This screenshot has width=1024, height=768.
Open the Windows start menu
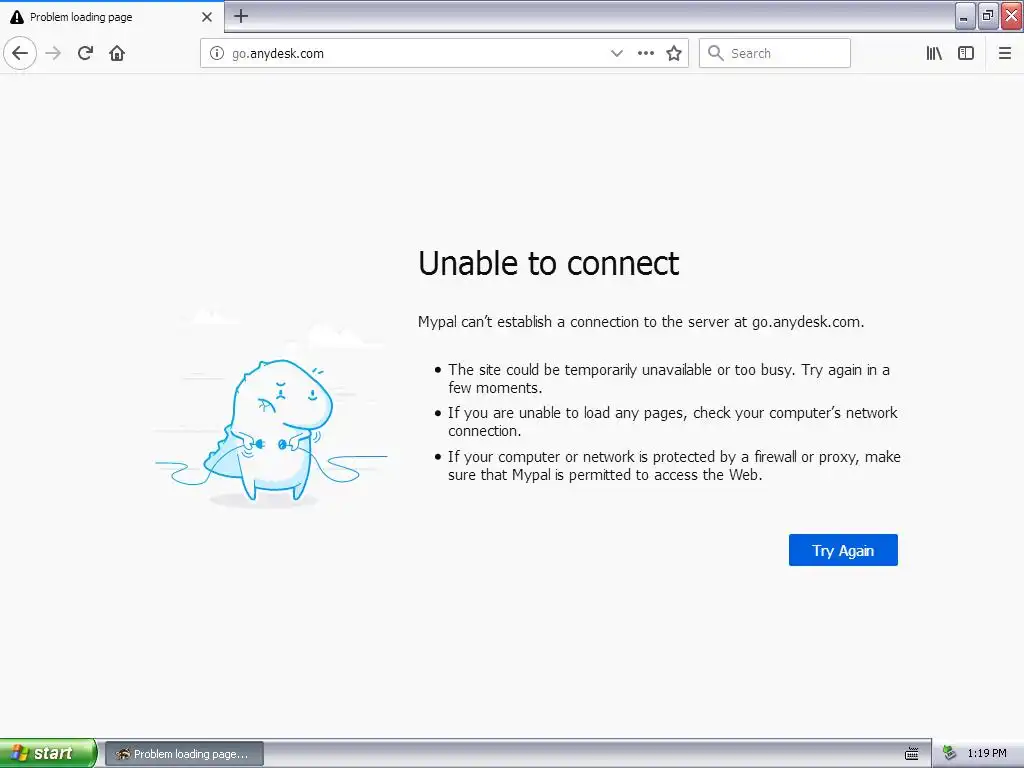tap(48, 753)
